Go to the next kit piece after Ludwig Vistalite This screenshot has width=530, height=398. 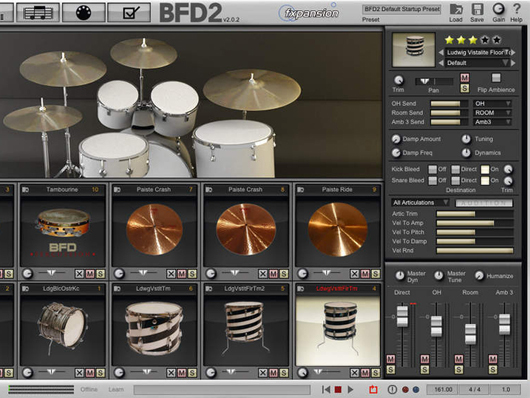tap(514, 52)
